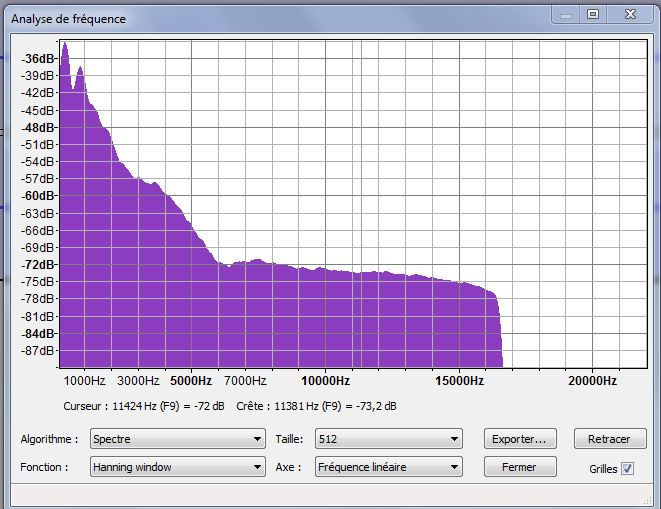Minimize the Analyse de fréquence window
Image resolution: width=661 pixels, height=509 pixels.
565,14
